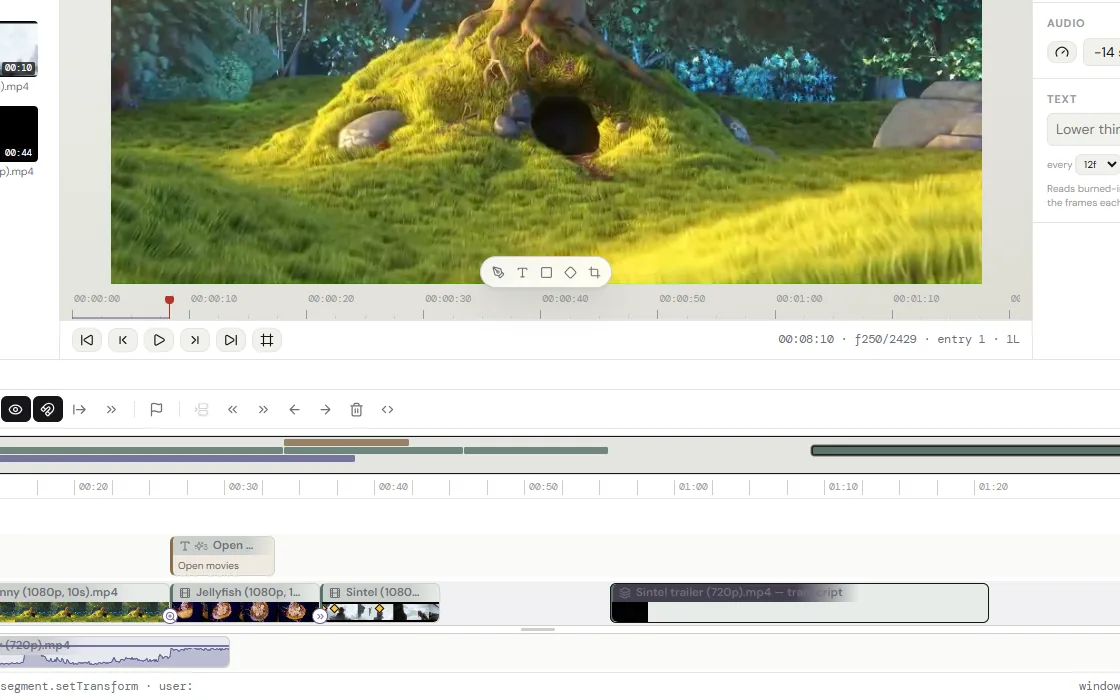Screen dimensions: 1120x700
Task: Click the zoom transition handle before Jellyfish clip
Action: pos(170,616)
